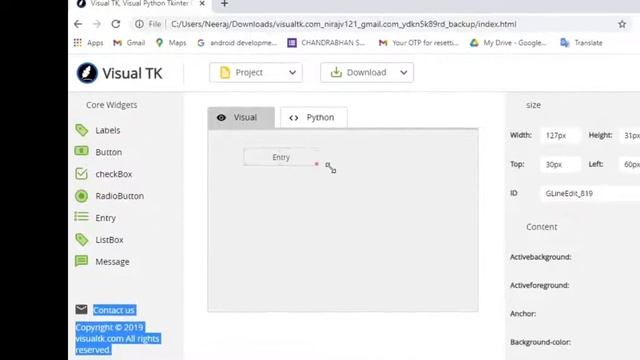The height and width of the screenshot is (360, 640).
Task: Click the red resize handle of Entry widget
Action: [317, 164]
